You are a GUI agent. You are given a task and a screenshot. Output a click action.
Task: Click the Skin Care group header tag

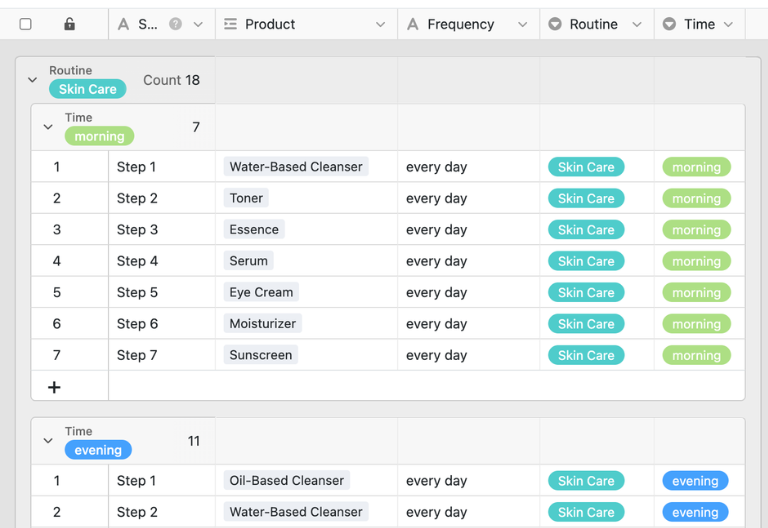[x=88, y=89]
